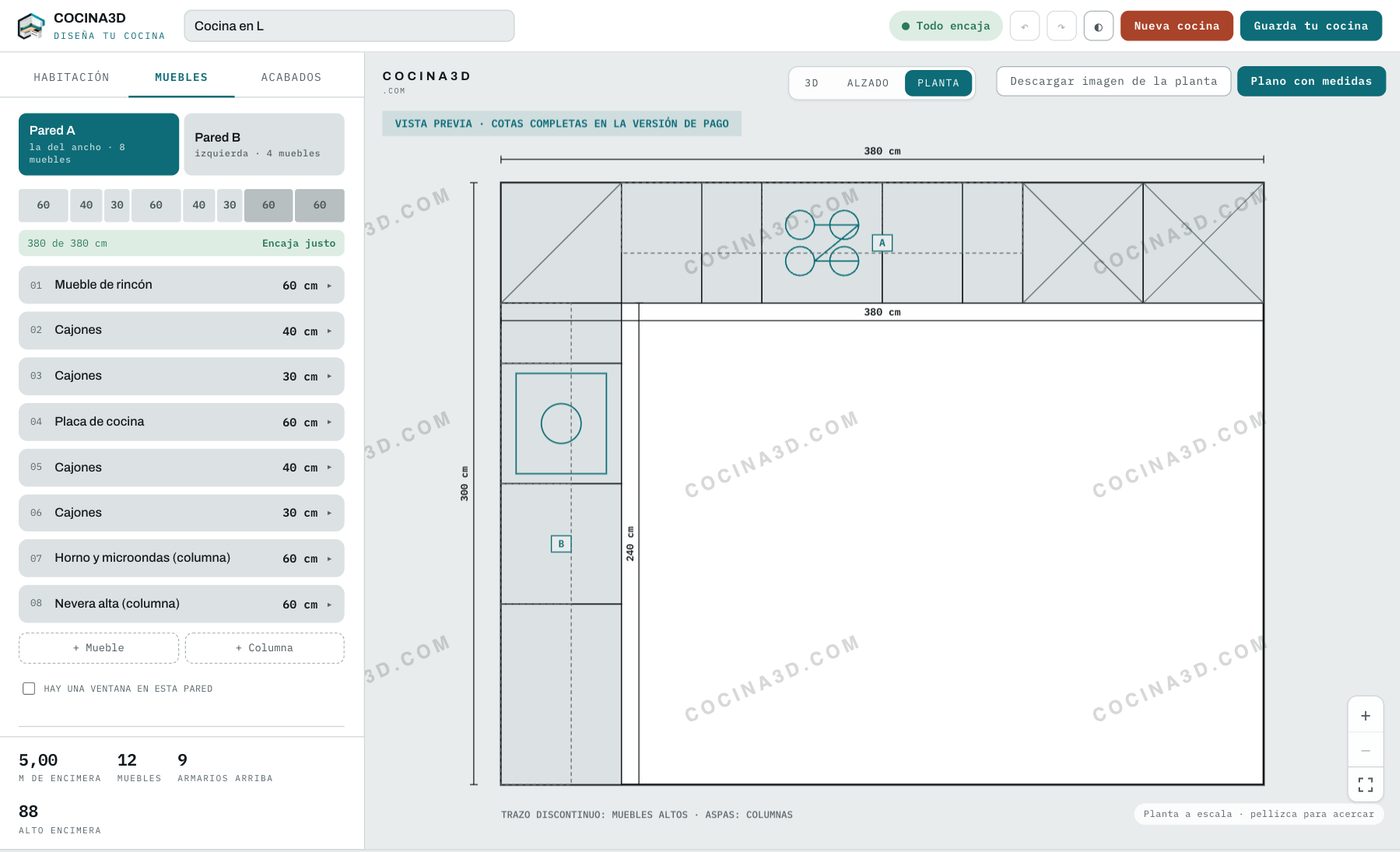Select the Pared A wall tab

tap(99, 144)
